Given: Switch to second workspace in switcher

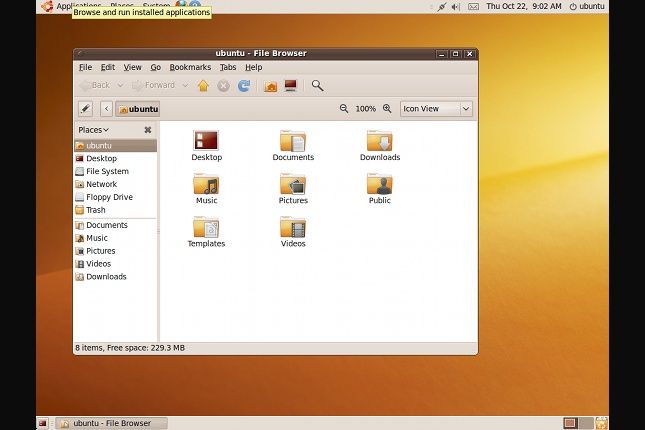Looking at the screenshot, I should (x=586, y=423).
